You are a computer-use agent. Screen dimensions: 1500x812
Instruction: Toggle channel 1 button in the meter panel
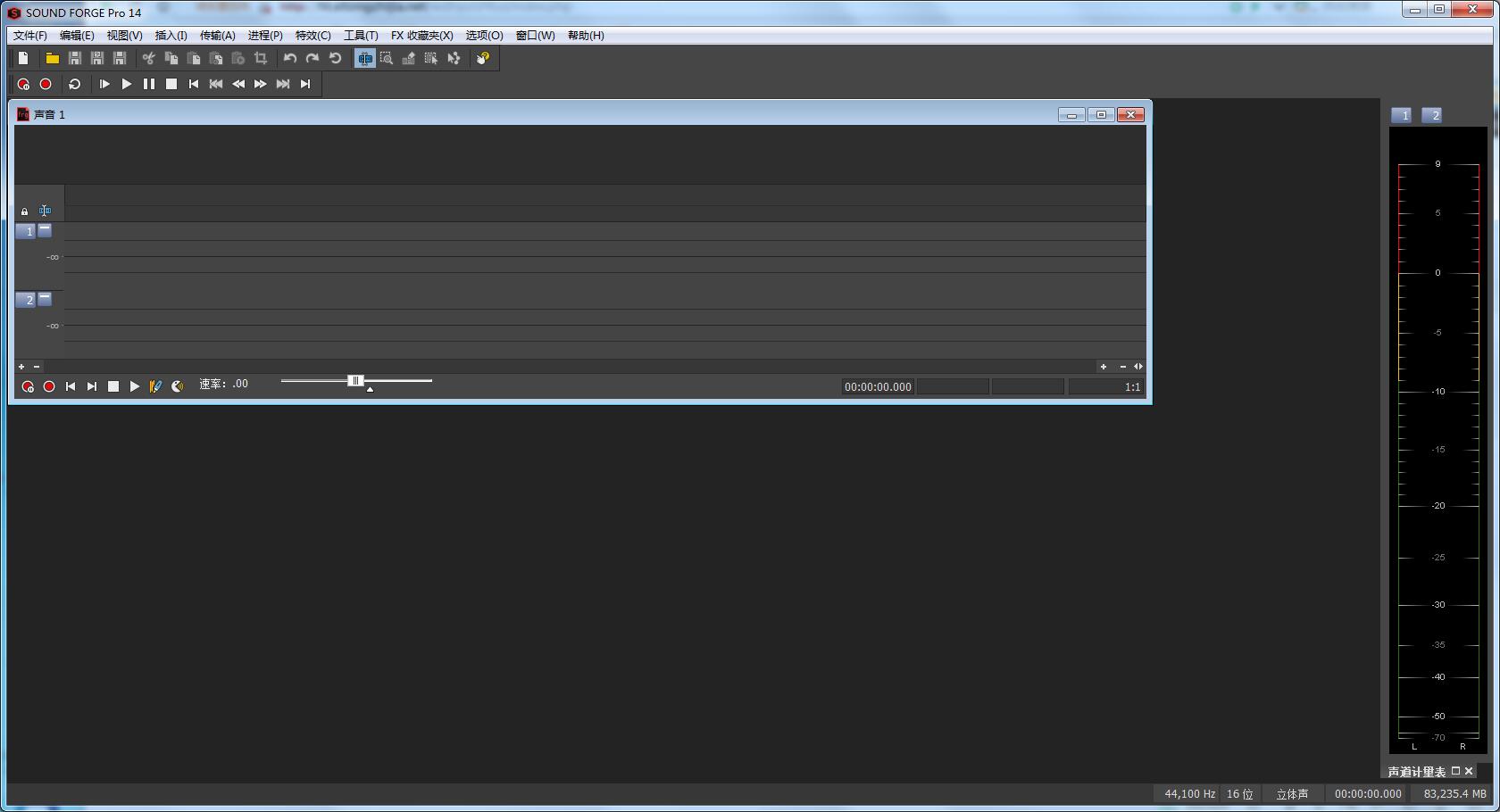(1402, 115)
